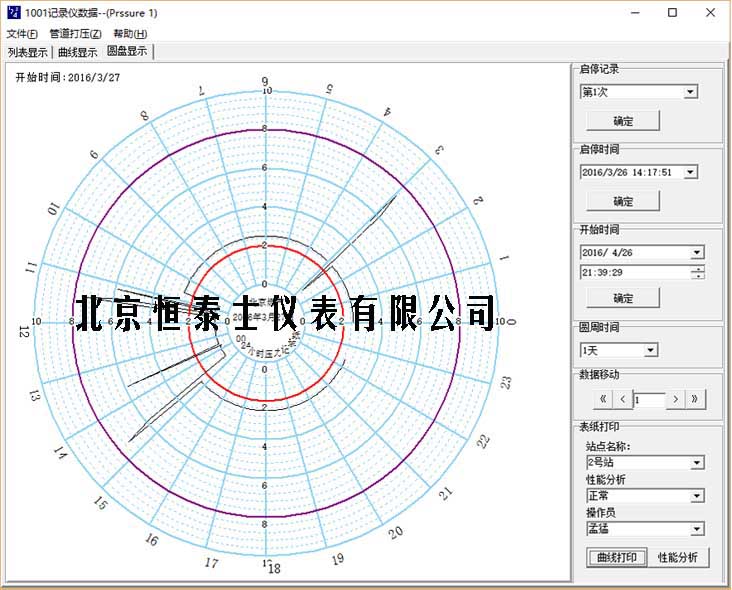Image resolution: width=732 pixels, height=590 pixels.
Task: Open the 文件(F) menu
Action: click(x=22, y=34)
